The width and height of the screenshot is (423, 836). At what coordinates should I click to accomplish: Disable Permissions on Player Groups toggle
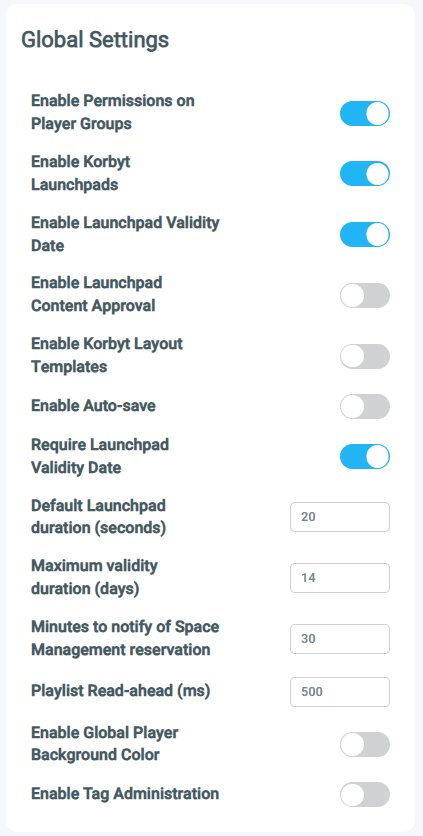point(365,113)
